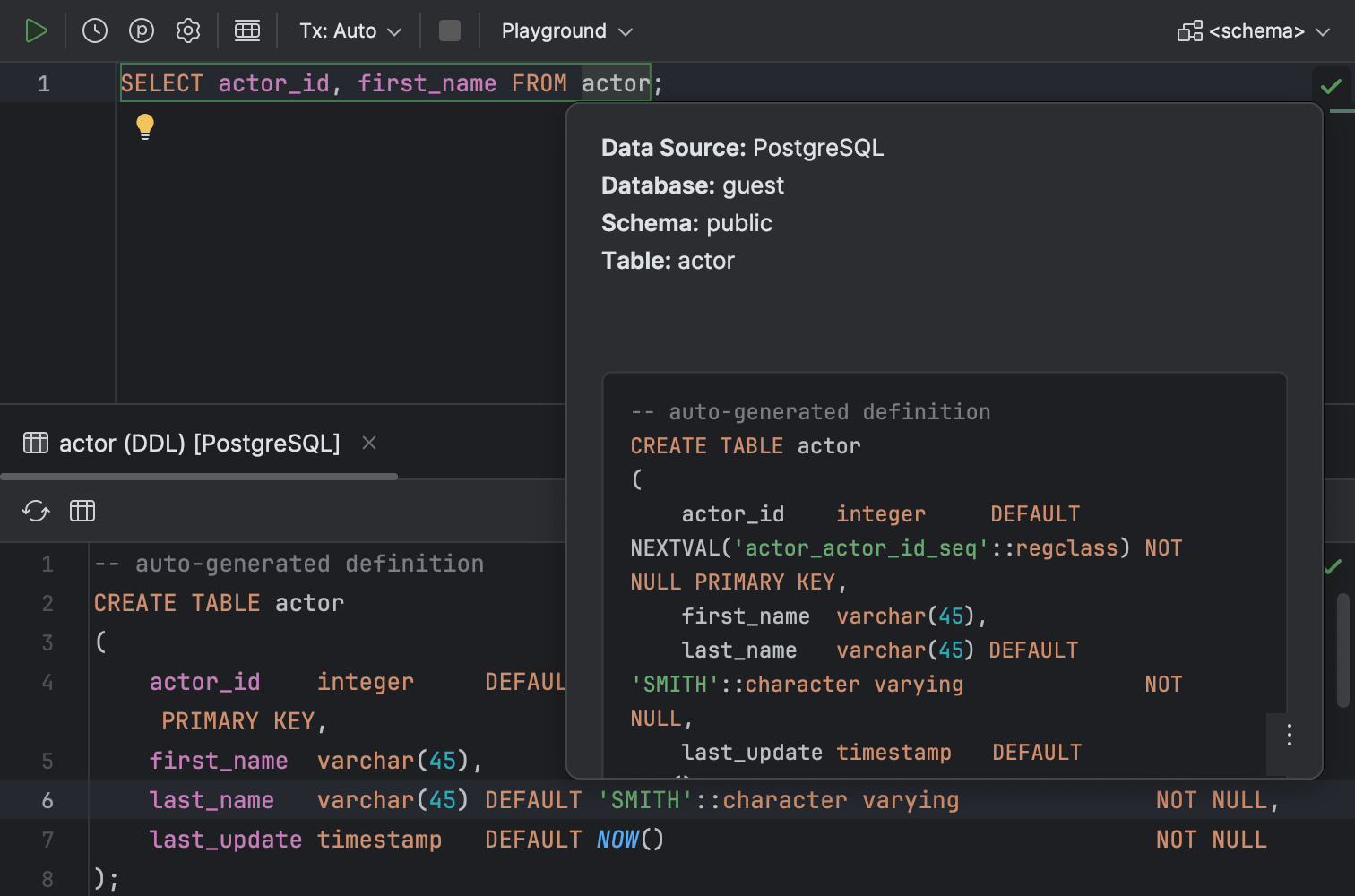Open the lightbulb intention actions
Viewport: 1355px width, 896px height.
[145, 126]
